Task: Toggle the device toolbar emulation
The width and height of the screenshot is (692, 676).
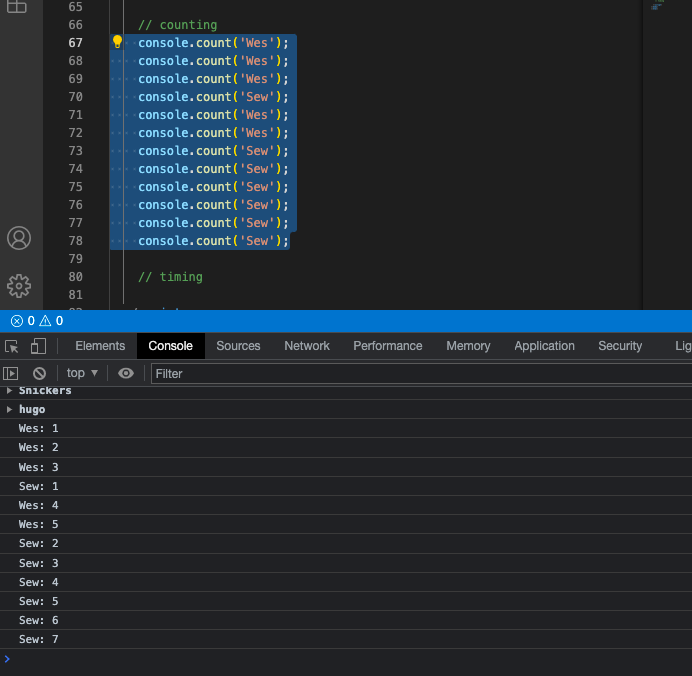Action: [x=38, y=346]
